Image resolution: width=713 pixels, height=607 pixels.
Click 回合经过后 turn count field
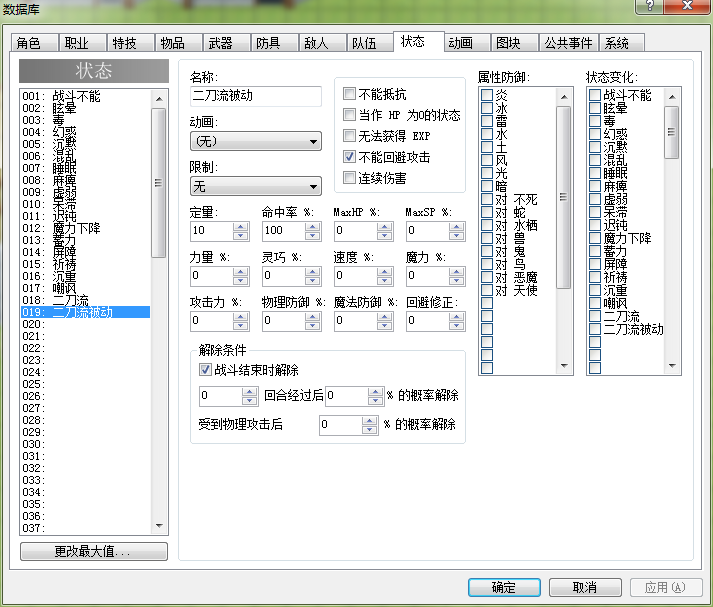point(221,396)
